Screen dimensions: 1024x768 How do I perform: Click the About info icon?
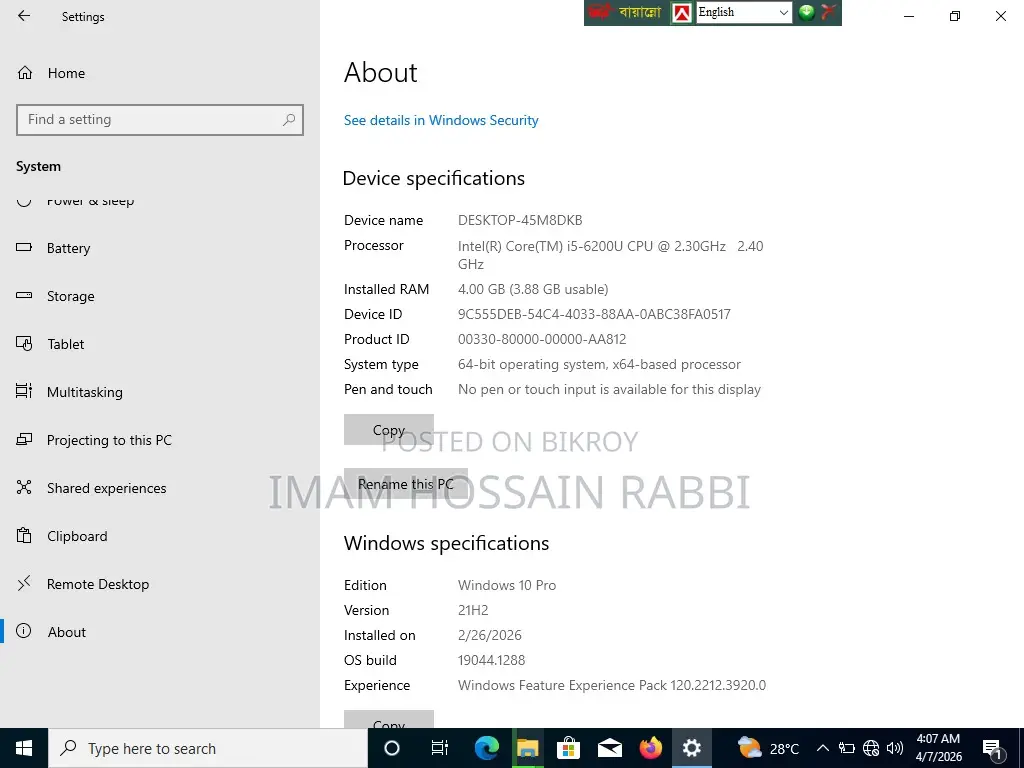[x=24, y=631]
